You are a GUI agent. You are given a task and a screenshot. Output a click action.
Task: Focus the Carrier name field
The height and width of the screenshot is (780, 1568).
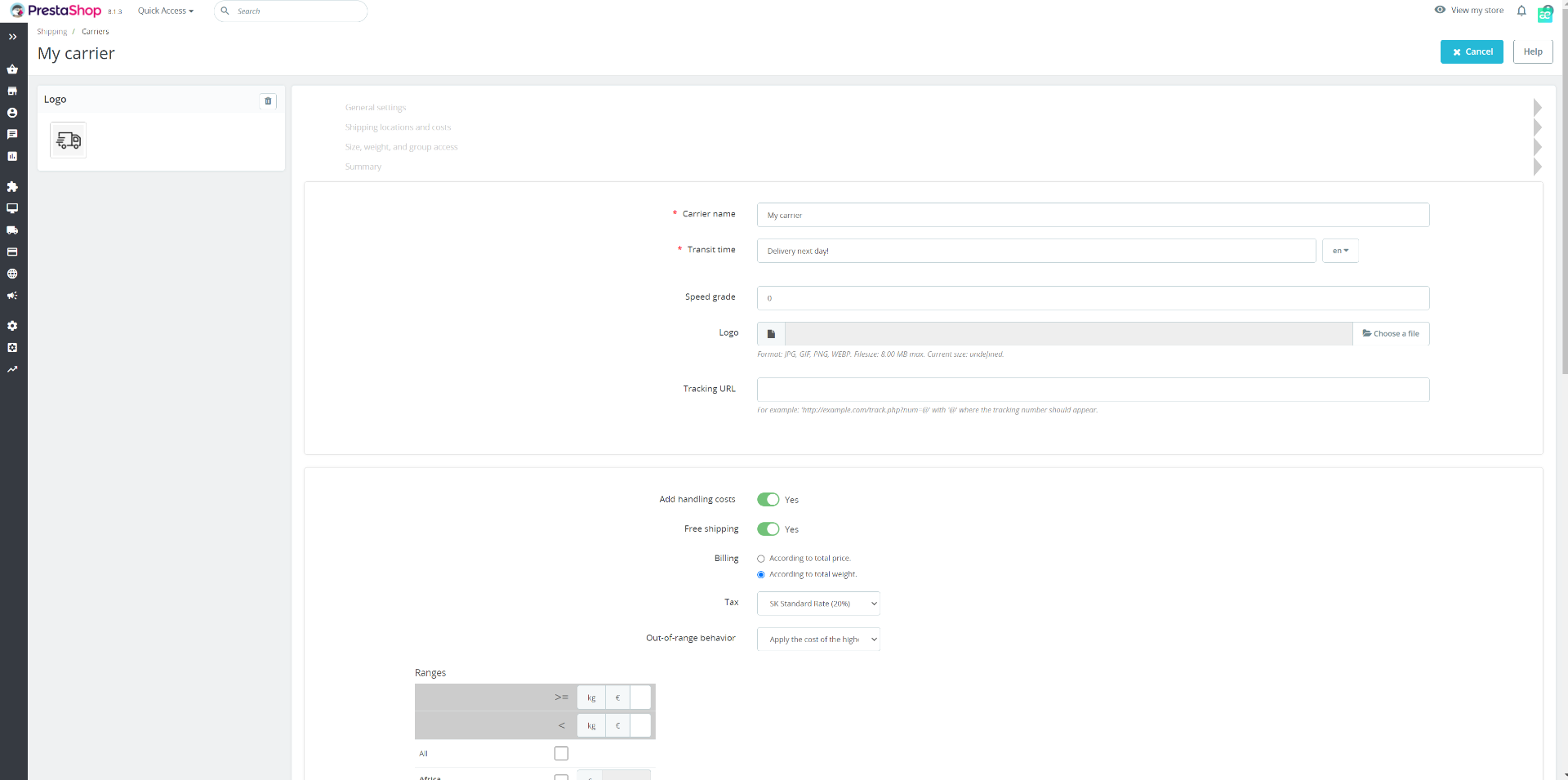(1093, 215)
